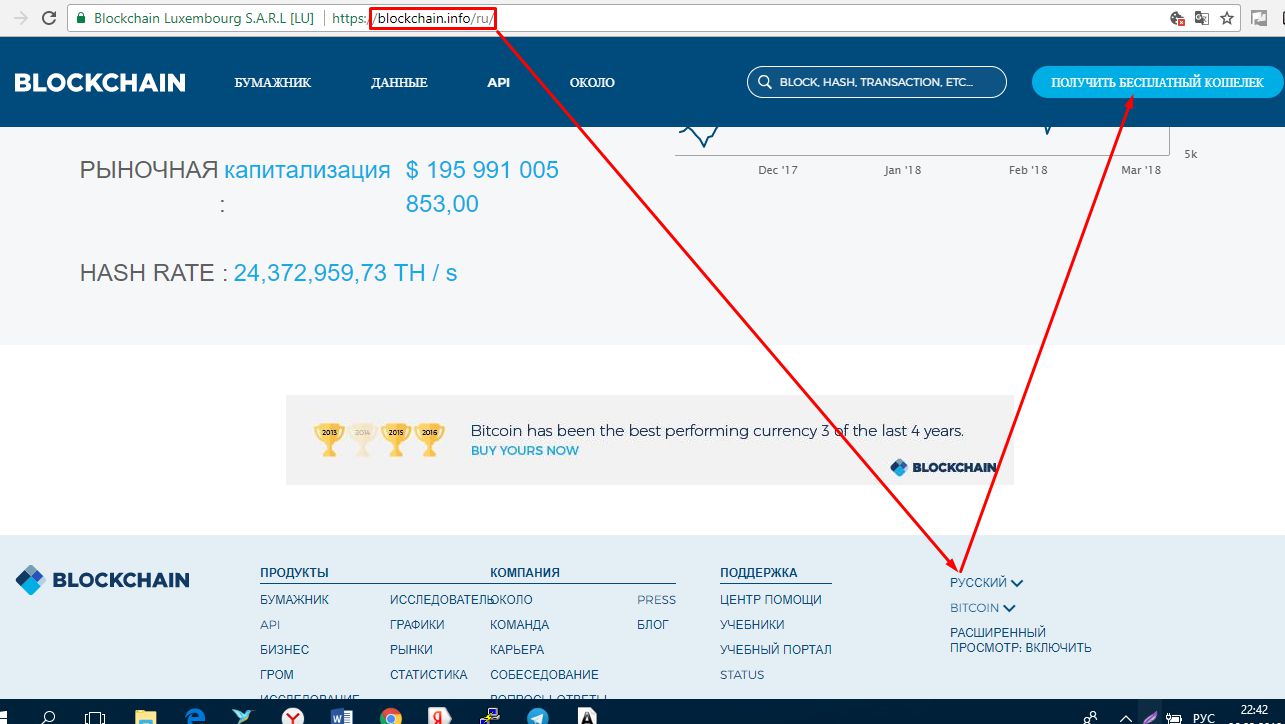This screenshot has width=1285, height=724.
Task: Open Telegram from the taskbar
Action: coord(538,716)
